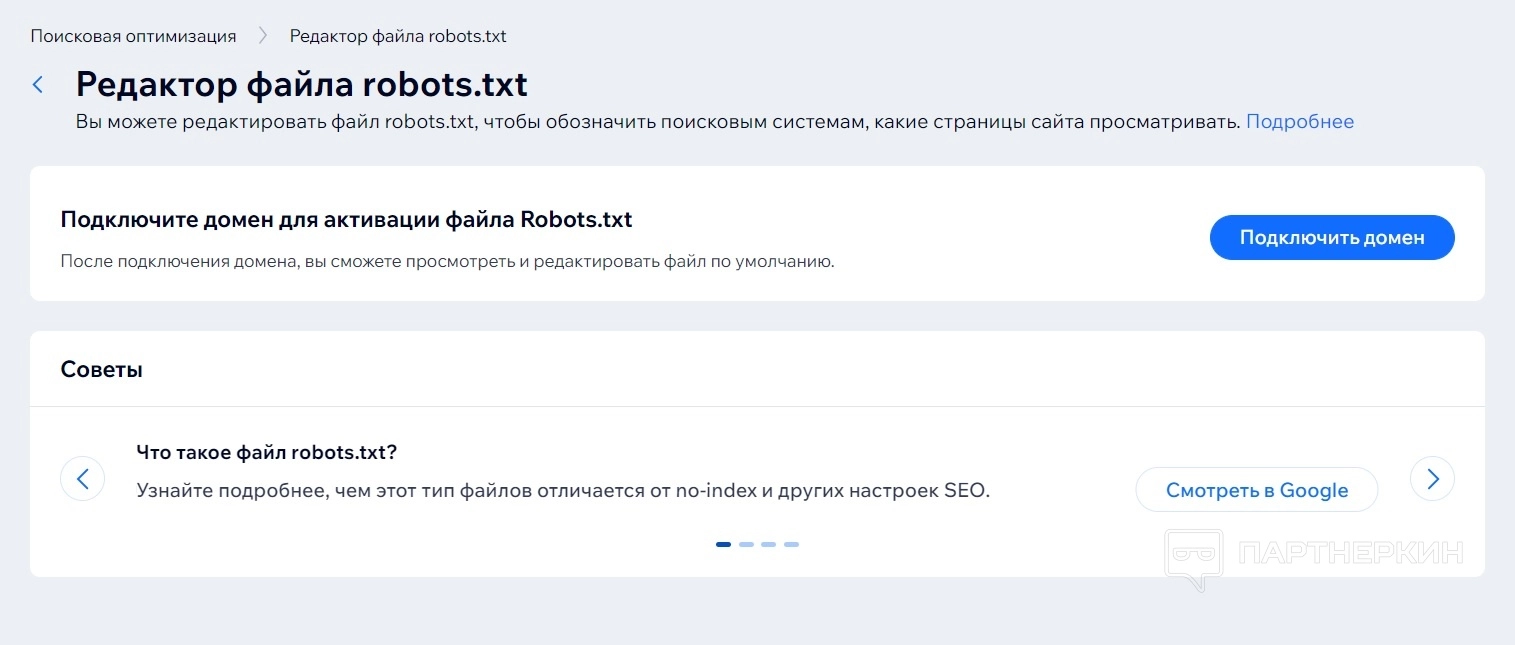Click the tip description about no-index

[563, 491]
